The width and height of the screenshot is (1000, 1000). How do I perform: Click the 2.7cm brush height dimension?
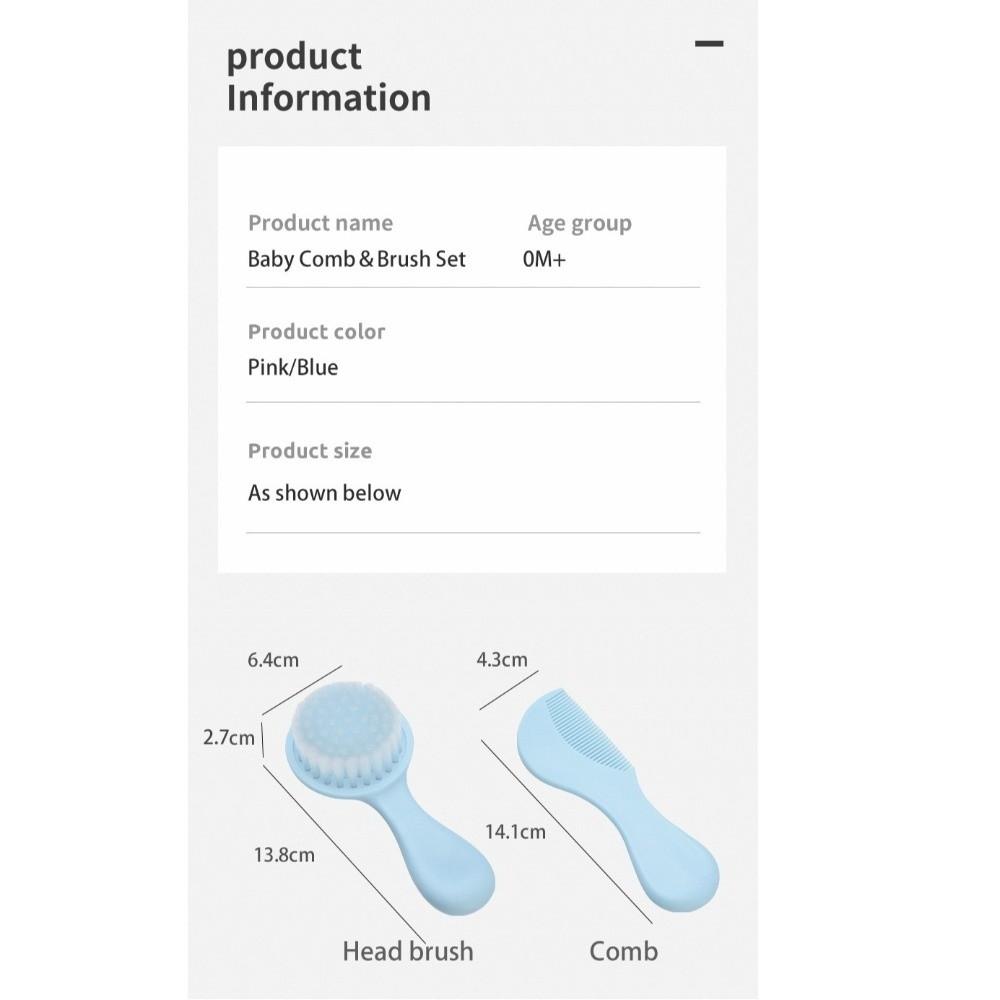[x=228, y=738]
